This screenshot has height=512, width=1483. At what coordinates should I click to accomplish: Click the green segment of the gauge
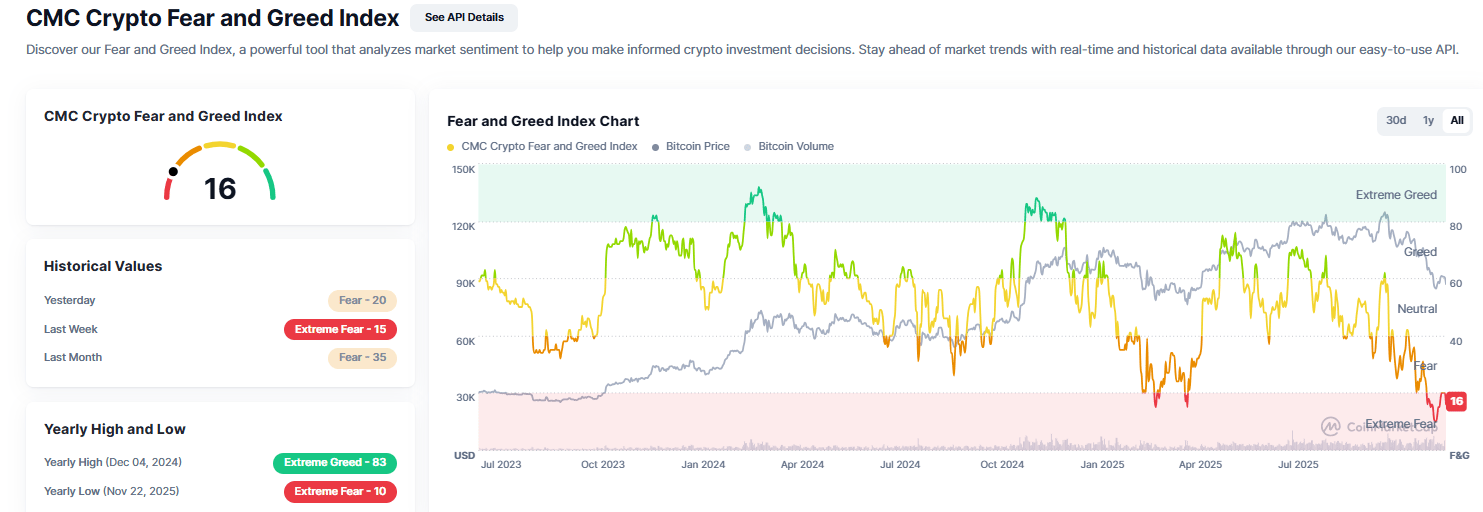pos(270,184)
